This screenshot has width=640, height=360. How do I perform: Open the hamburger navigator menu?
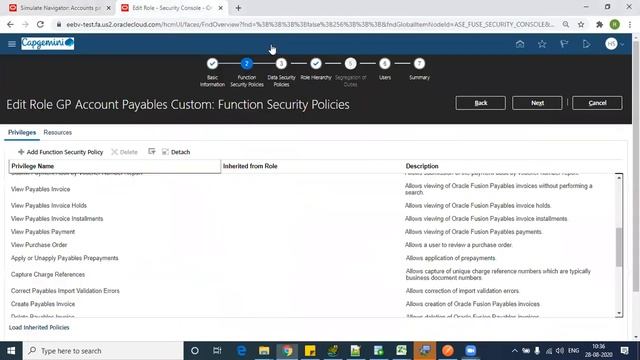[12, 44]
